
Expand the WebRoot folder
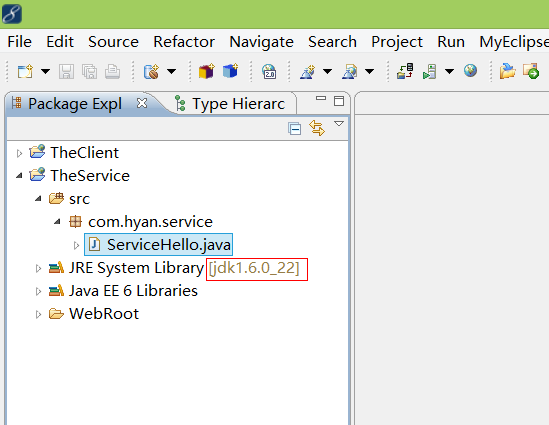(39, 314)
